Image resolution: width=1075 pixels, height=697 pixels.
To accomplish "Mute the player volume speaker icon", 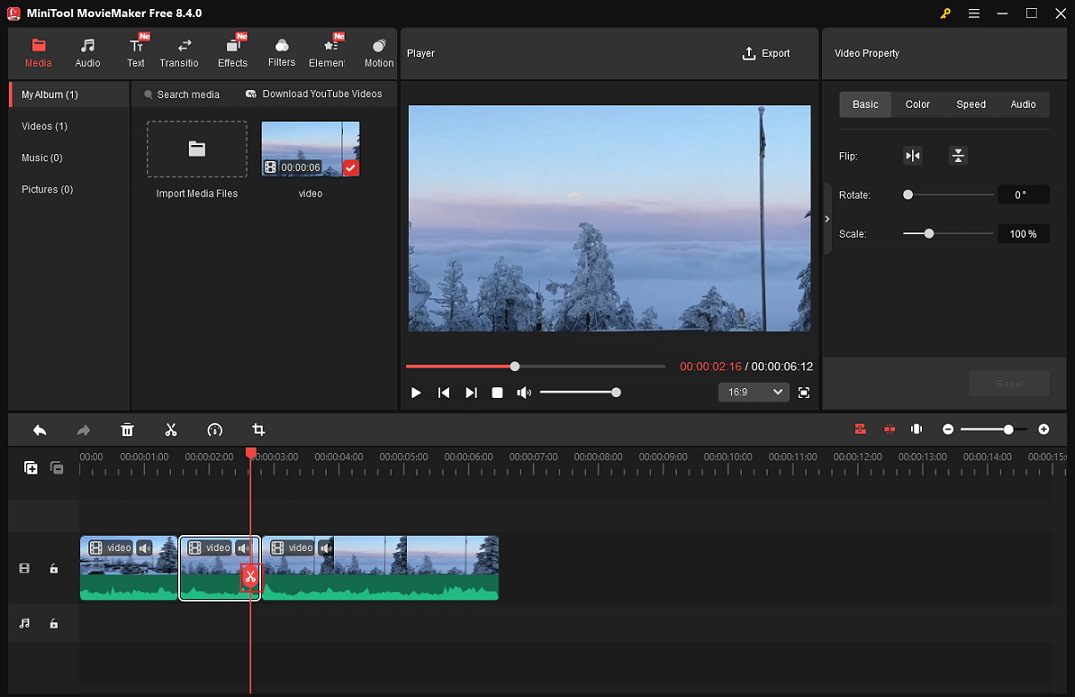I will point(524,392).
